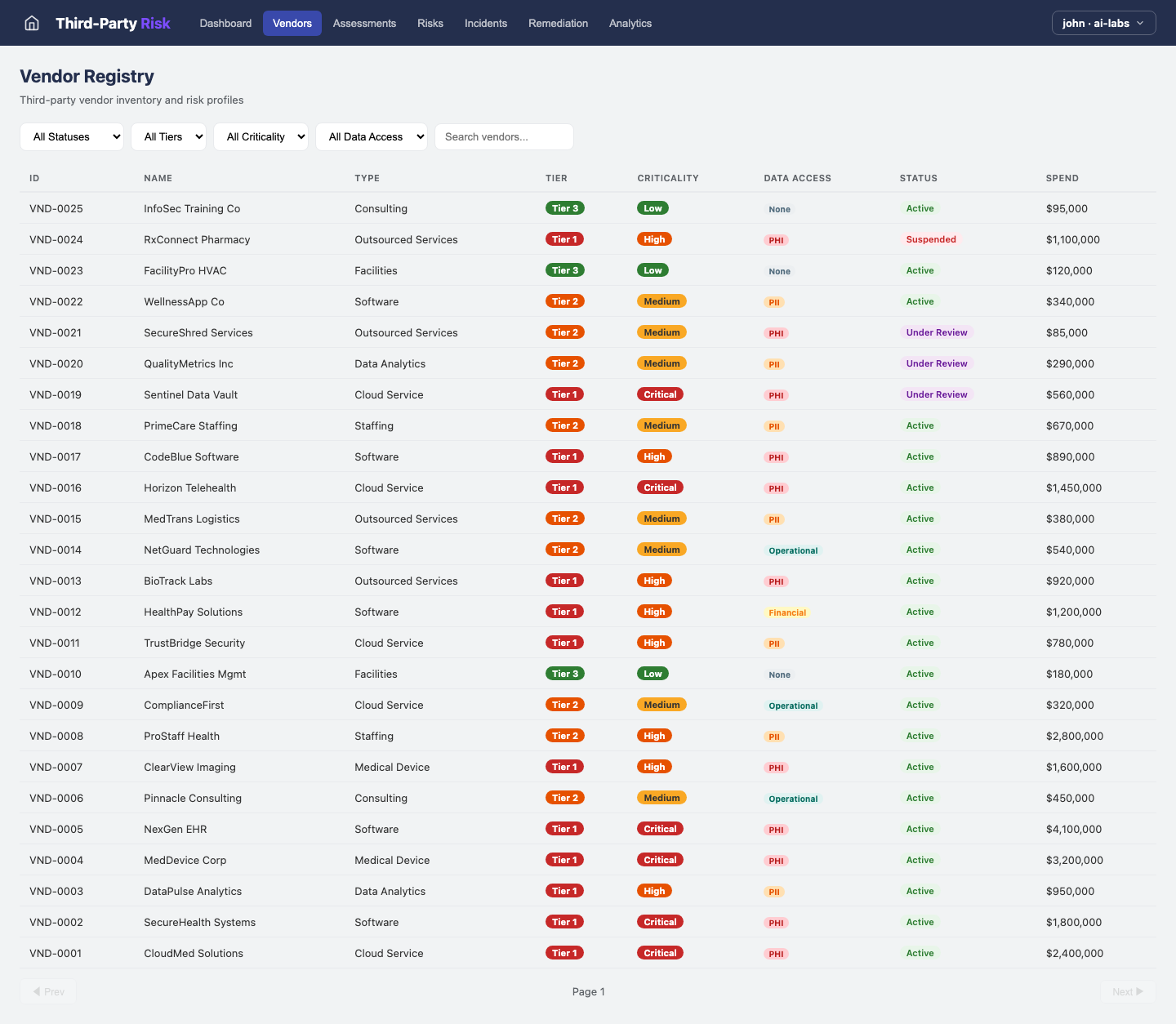Navigate to the Remediation section

tap(558, 23)
